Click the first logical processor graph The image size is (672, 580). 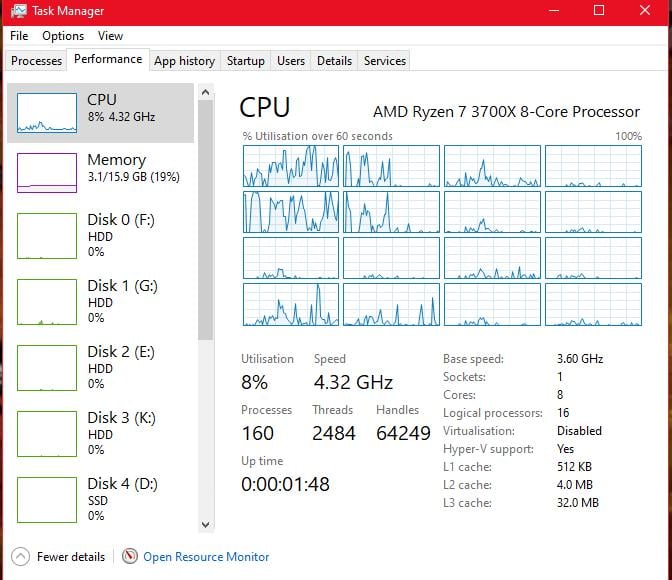[x=291, y=166]
